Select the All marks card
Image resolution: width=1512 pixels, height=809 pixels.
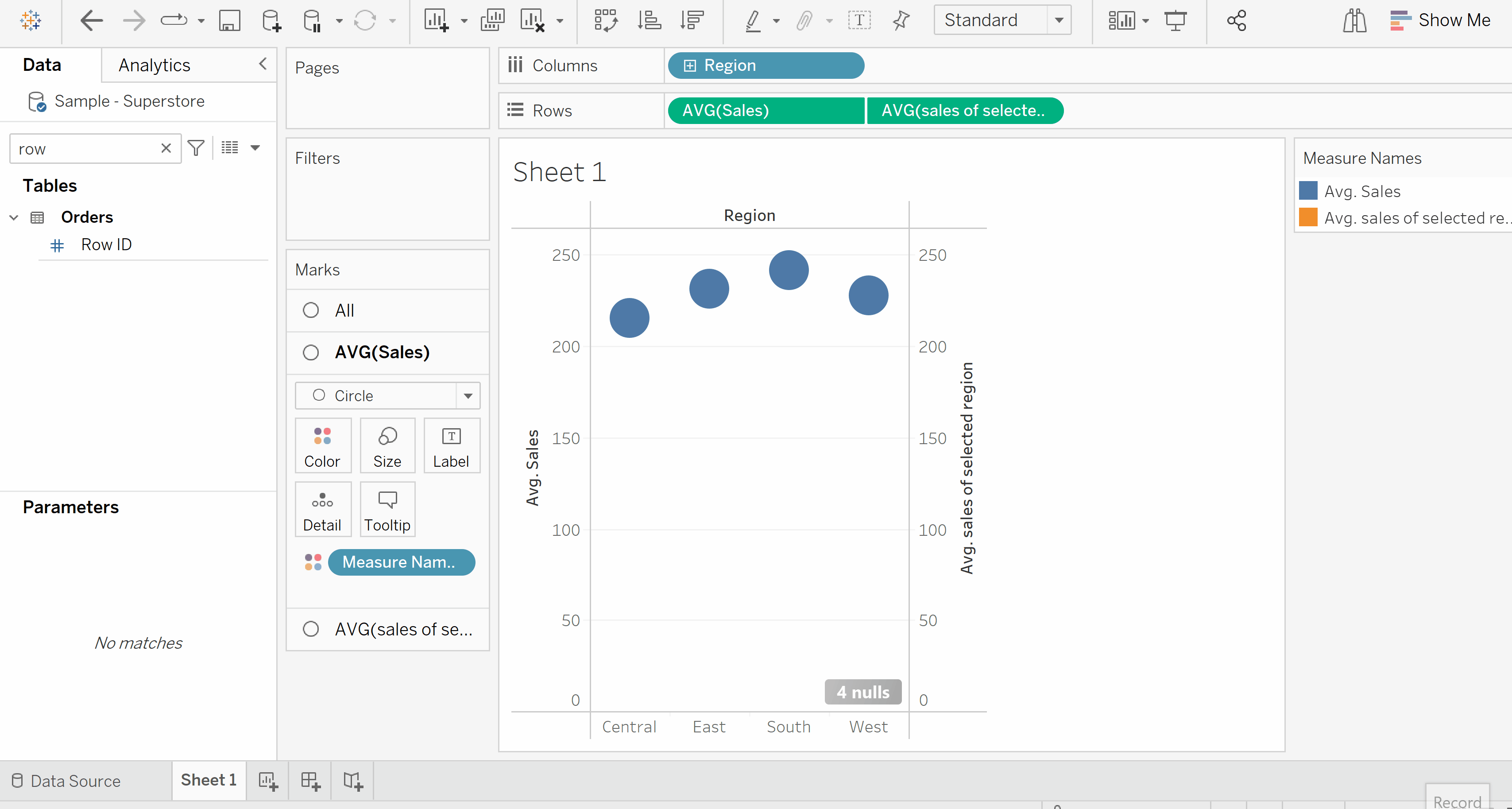344,310
